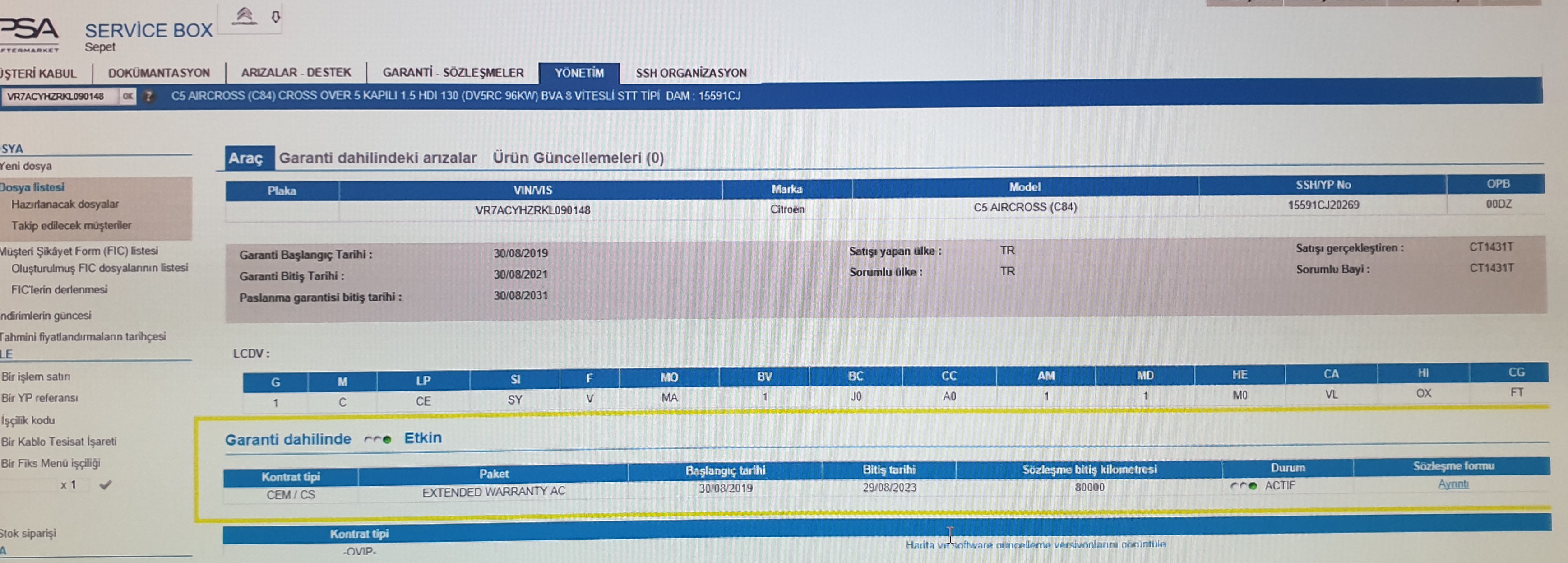Click Satışı gerçekleştiren value CT1431T
This screenshot has width=1568, height=563.
pyautogui.click(x=1491, y=247)
